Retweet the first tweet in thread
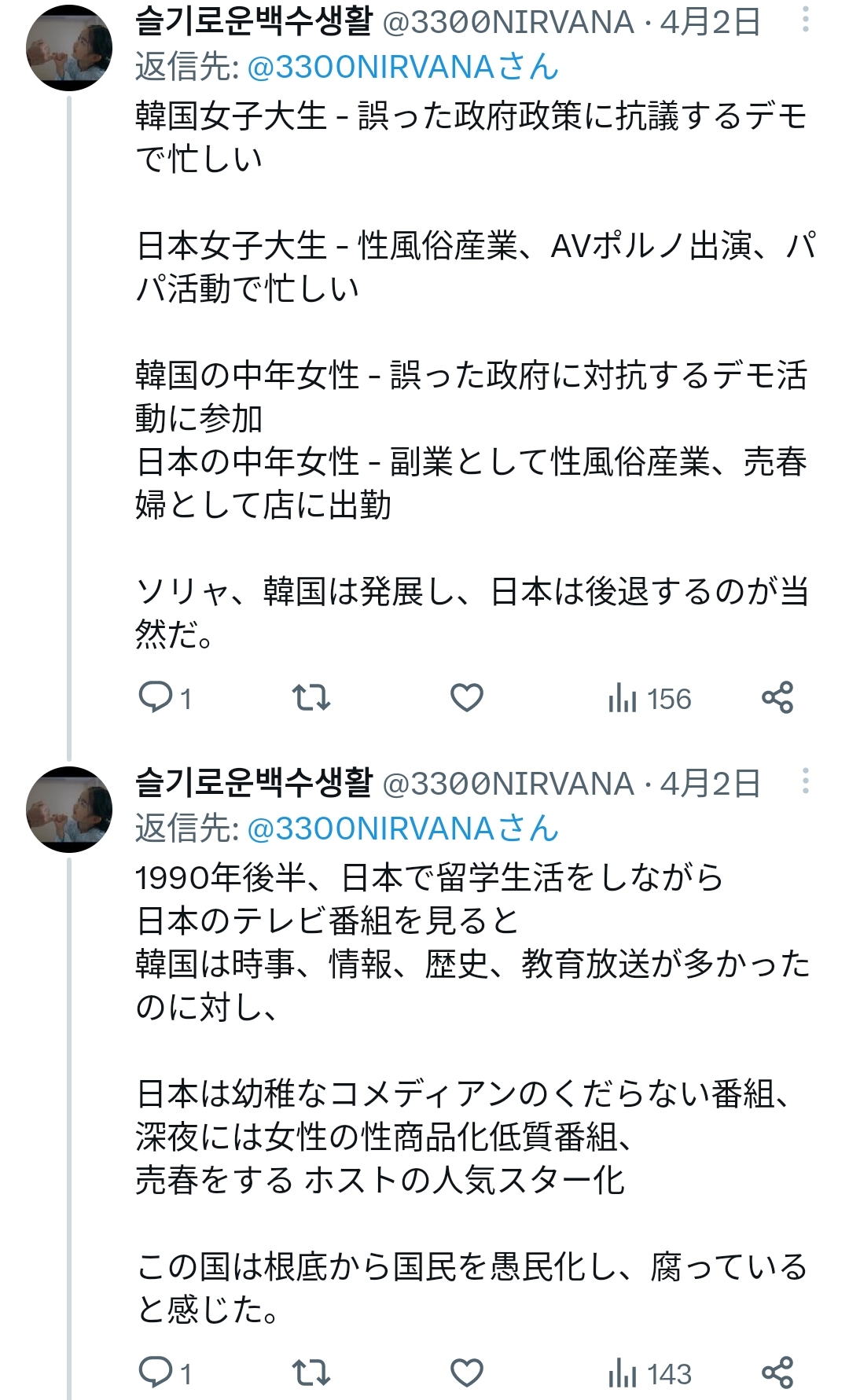Screen dimensions: 849x1400 point(311,697)
